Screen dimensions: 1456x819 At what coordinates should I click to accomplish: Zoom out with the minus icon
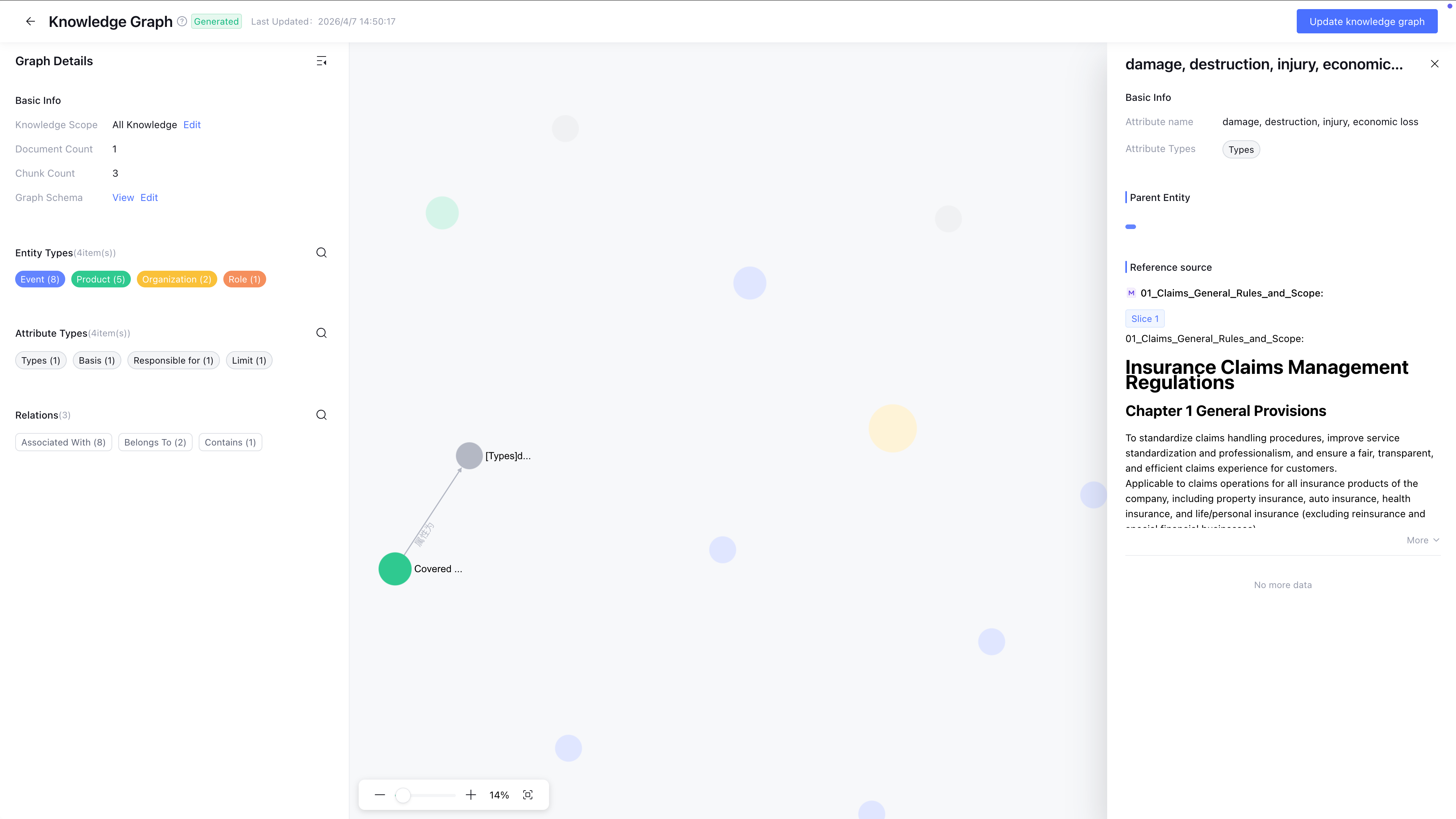[x=380, y=795]
